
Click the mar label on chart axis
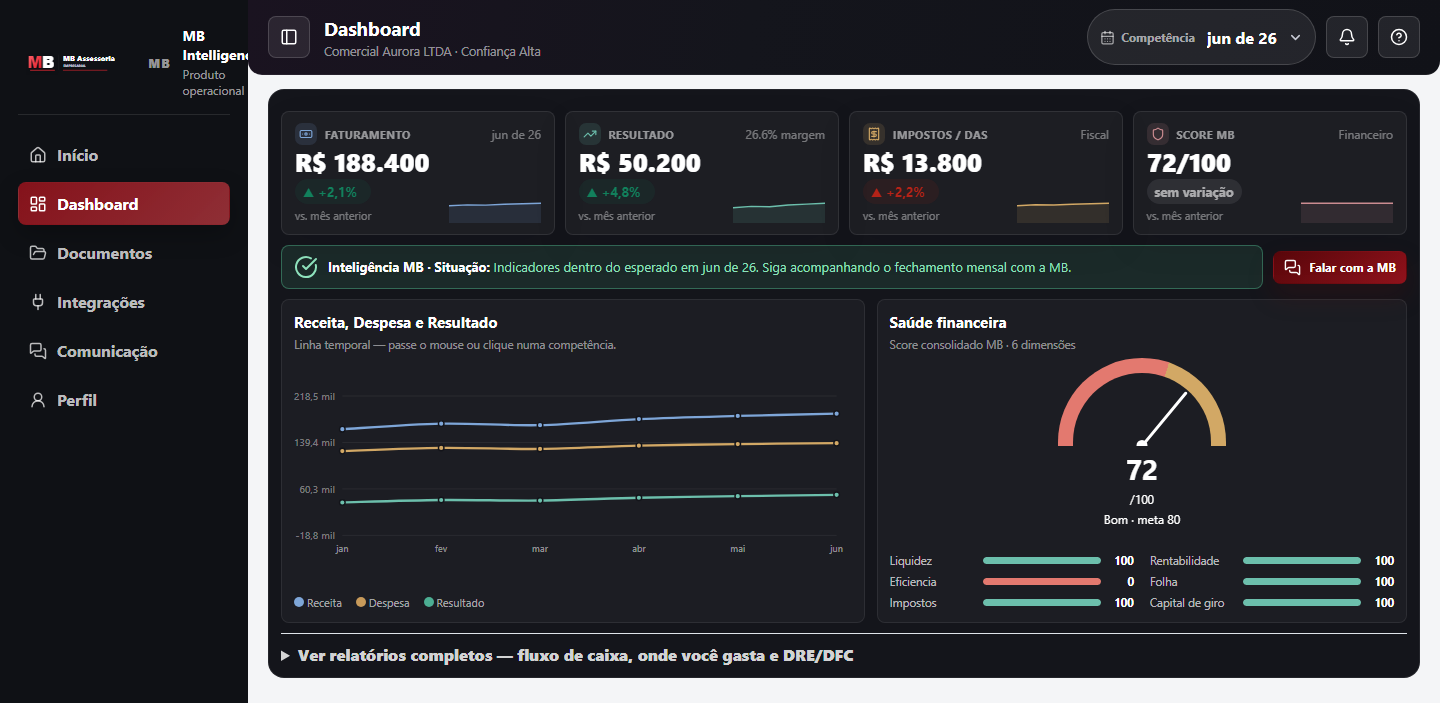(x=540, y=549)
